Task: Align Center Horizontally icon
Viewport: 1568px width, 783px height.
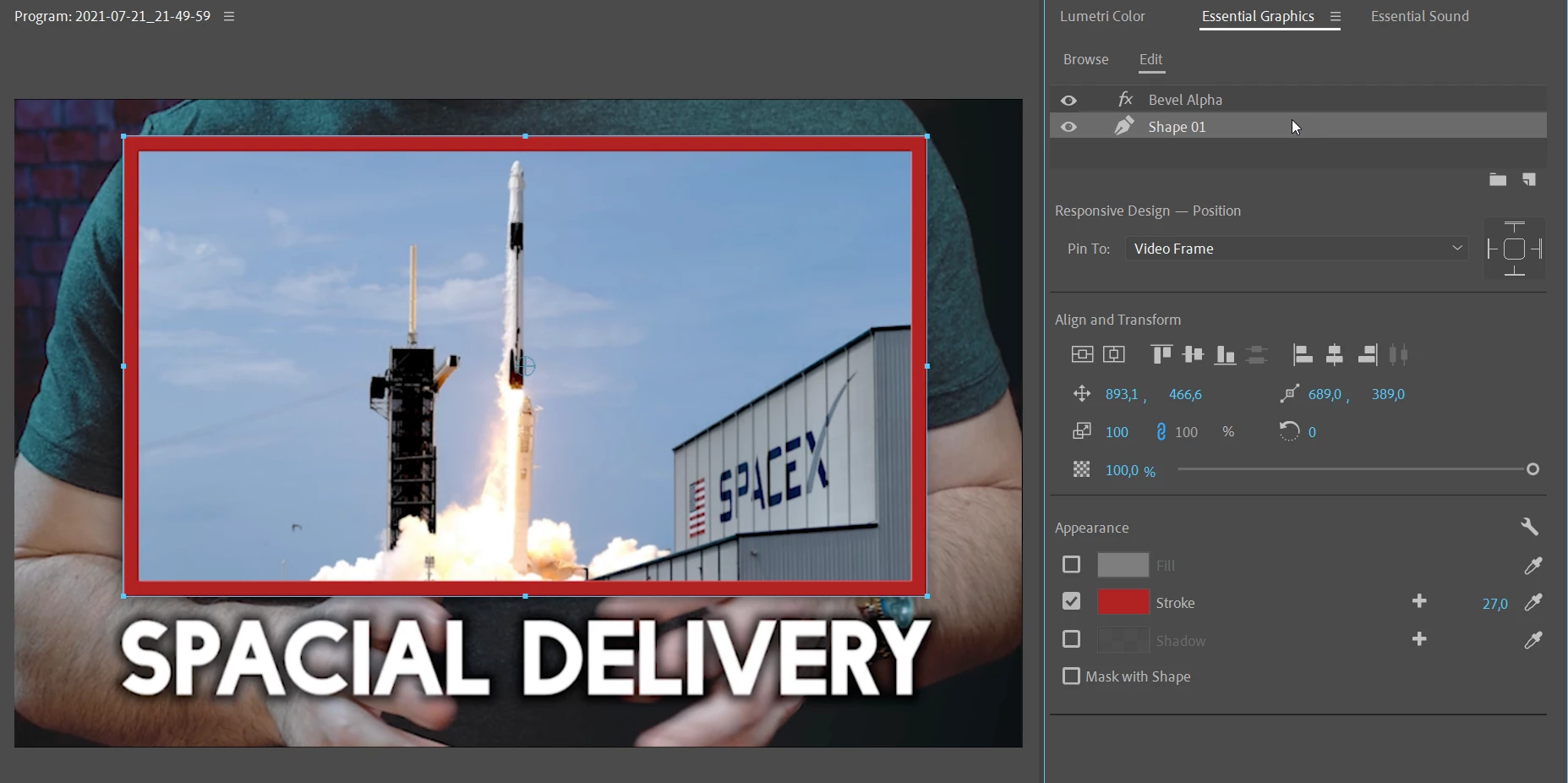Action: point(1335,354)
